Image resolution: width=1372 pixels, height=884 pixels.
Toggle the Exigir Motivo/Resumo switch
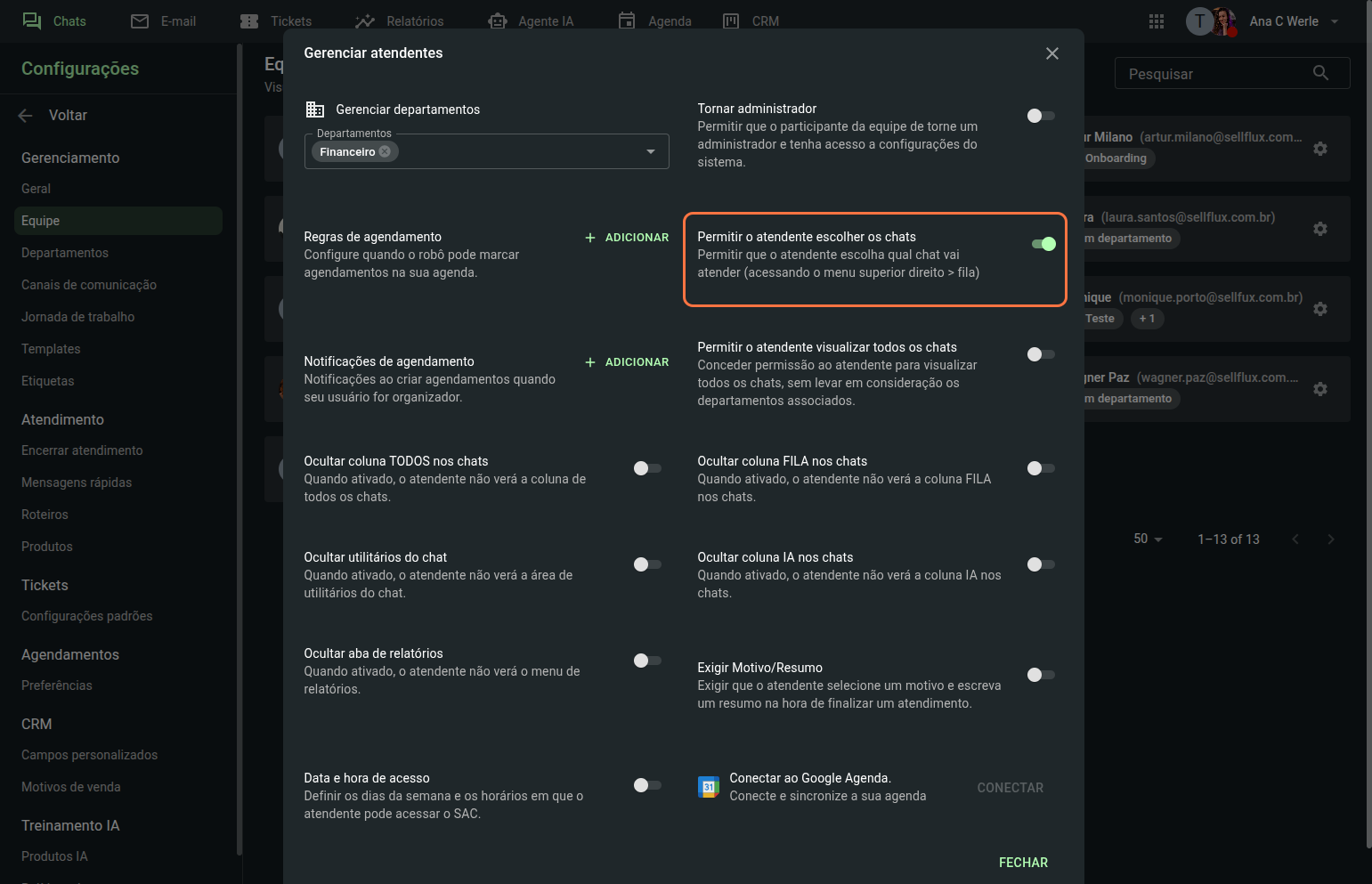point(1040,675)
